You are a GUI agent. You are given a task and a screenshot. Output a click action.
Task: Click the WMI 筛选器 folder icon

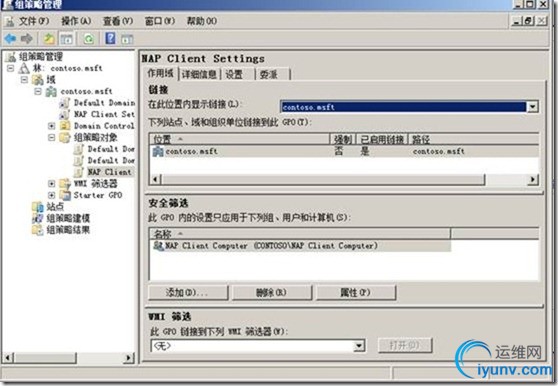pos(65,184)
